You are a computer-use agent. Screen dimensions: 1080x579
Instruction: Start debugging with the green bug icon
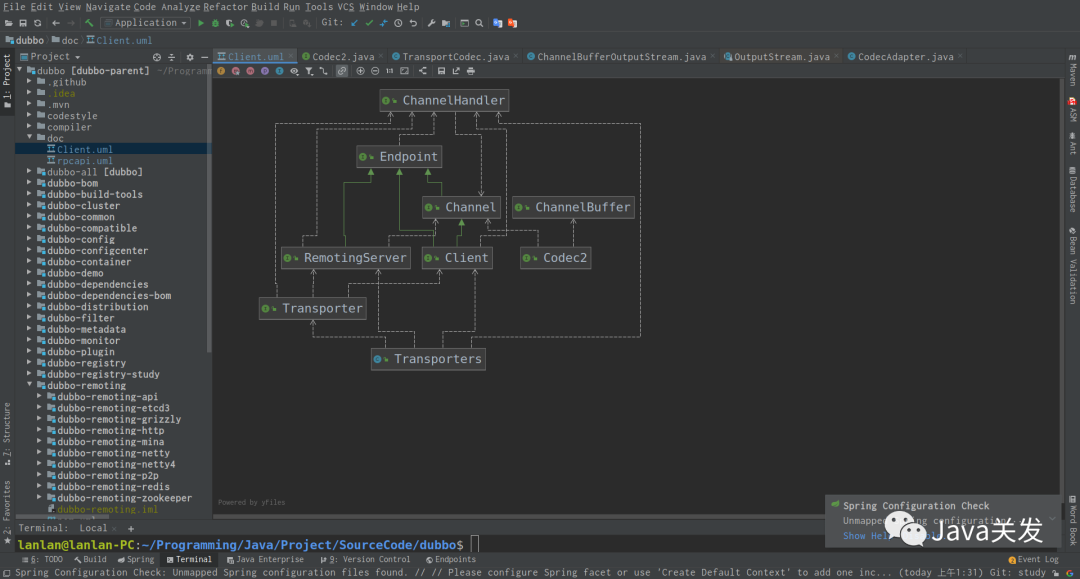pos(215,23)
